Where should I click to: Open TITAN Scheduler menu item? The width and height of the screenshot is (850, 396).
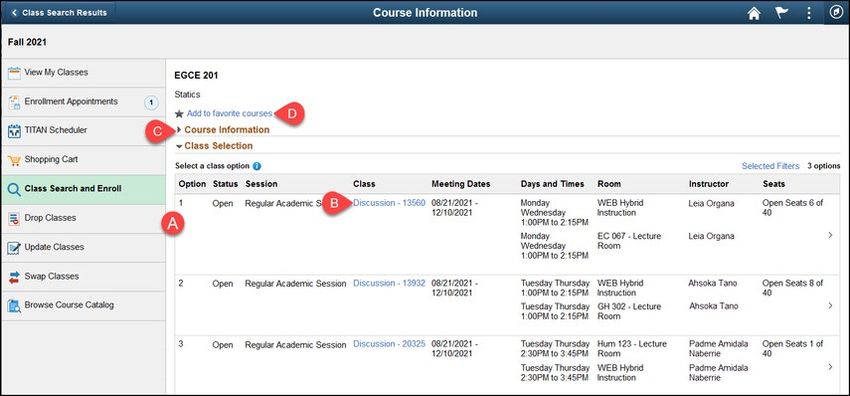(x=83, y=131)
